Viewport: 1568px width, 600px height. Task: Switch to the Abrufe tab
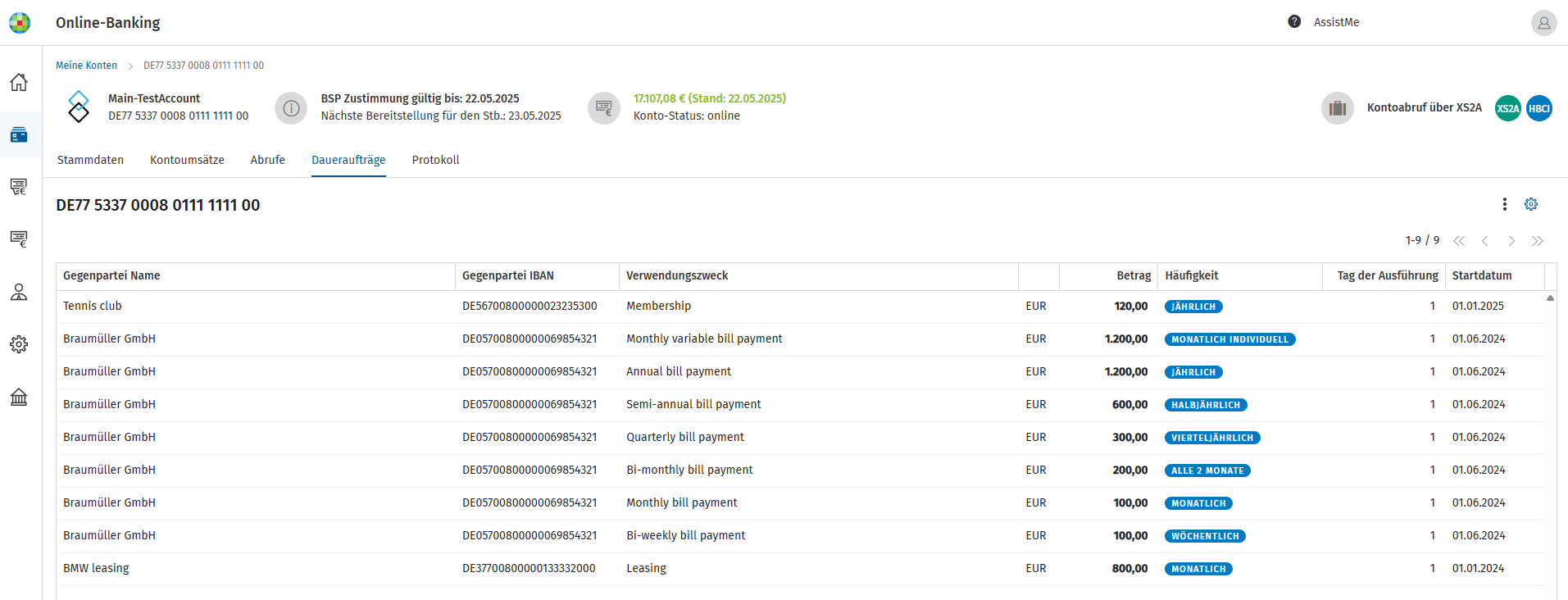point(268,160)
